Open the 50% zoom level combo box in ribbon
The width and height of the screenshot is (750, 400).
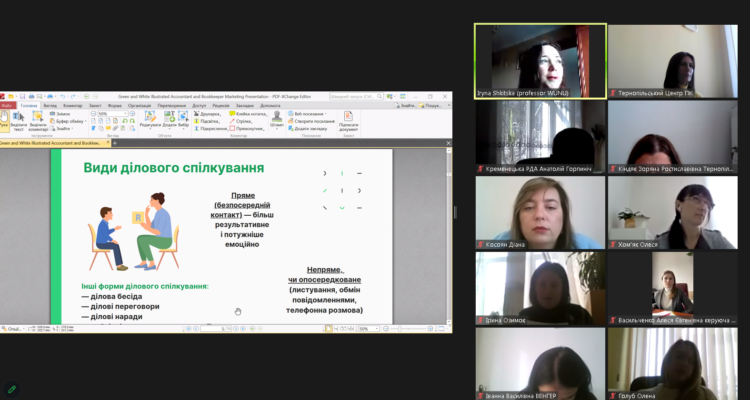click(112, 114)
